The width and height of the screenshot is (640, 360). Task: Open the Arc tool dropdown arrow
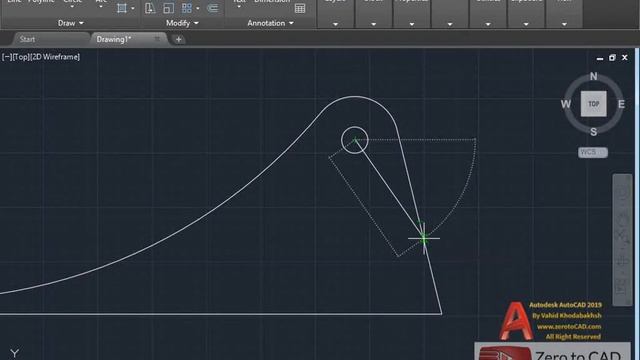pyautogui.click(x=101, y=7)
